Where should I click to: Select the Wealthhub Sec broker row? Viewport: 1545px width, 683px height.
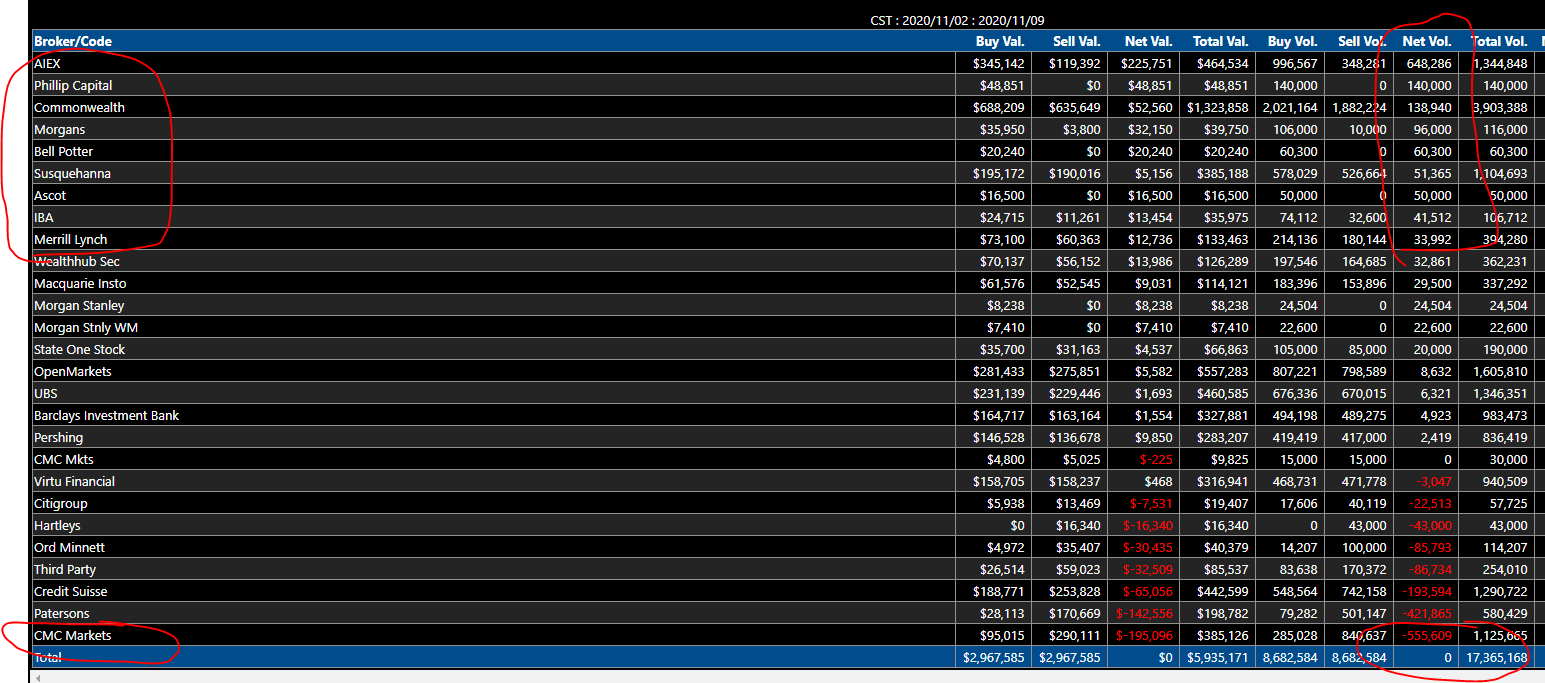tap(787, 261)
